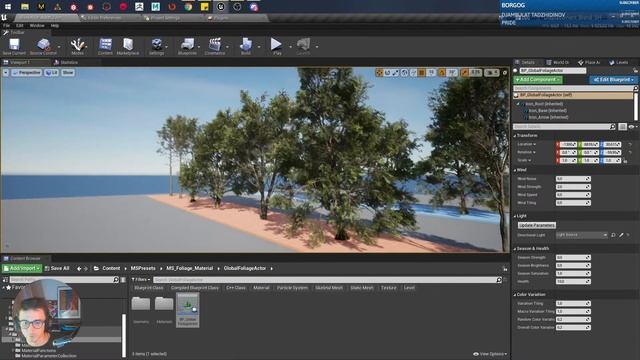This screenshot has width=640, height=360.
Task: Click the details property matrix grid icon
Action: pyautogui.click(x=622, y=127)
